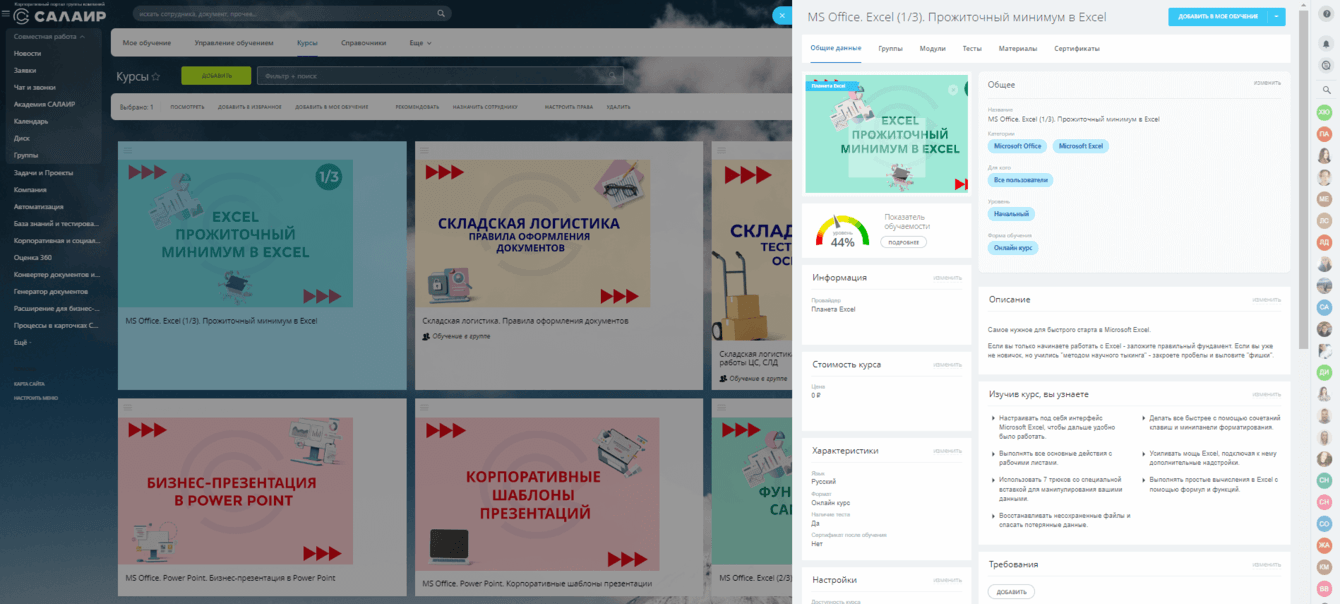Image resolution: width=1340 pixels, height=604 pixels.
Task: Open the ЛС avatar in right sidebar
Action: point(1324,221)
